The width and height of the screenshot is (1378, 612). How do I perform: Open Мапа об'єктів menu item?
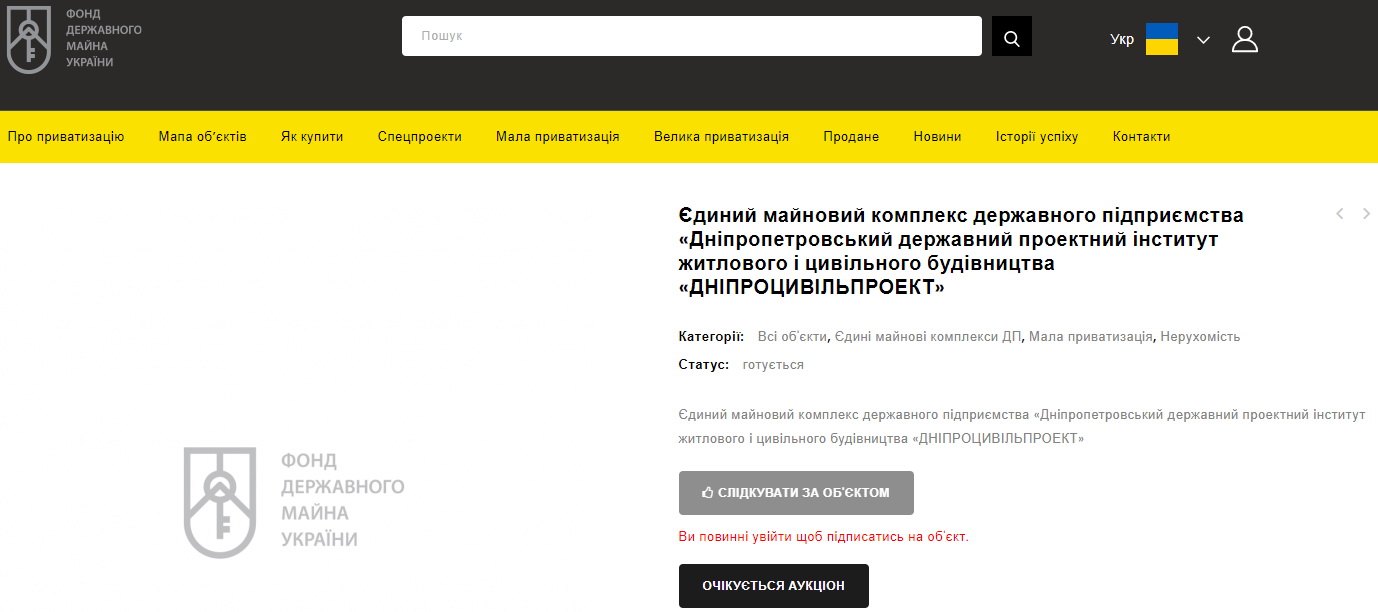(202, 137)
